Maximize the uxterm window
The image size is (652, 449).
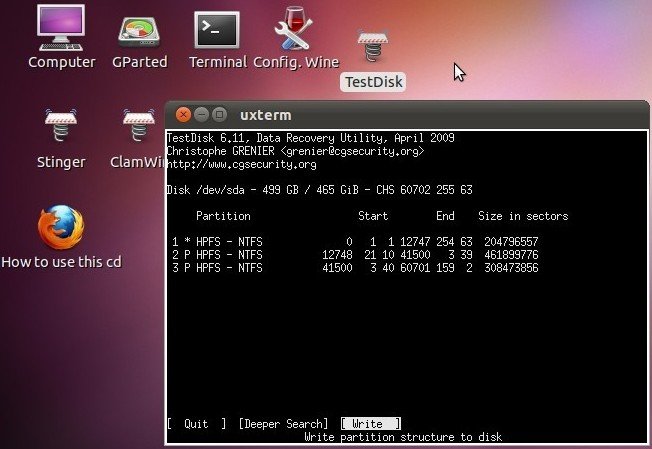(219, 114)
